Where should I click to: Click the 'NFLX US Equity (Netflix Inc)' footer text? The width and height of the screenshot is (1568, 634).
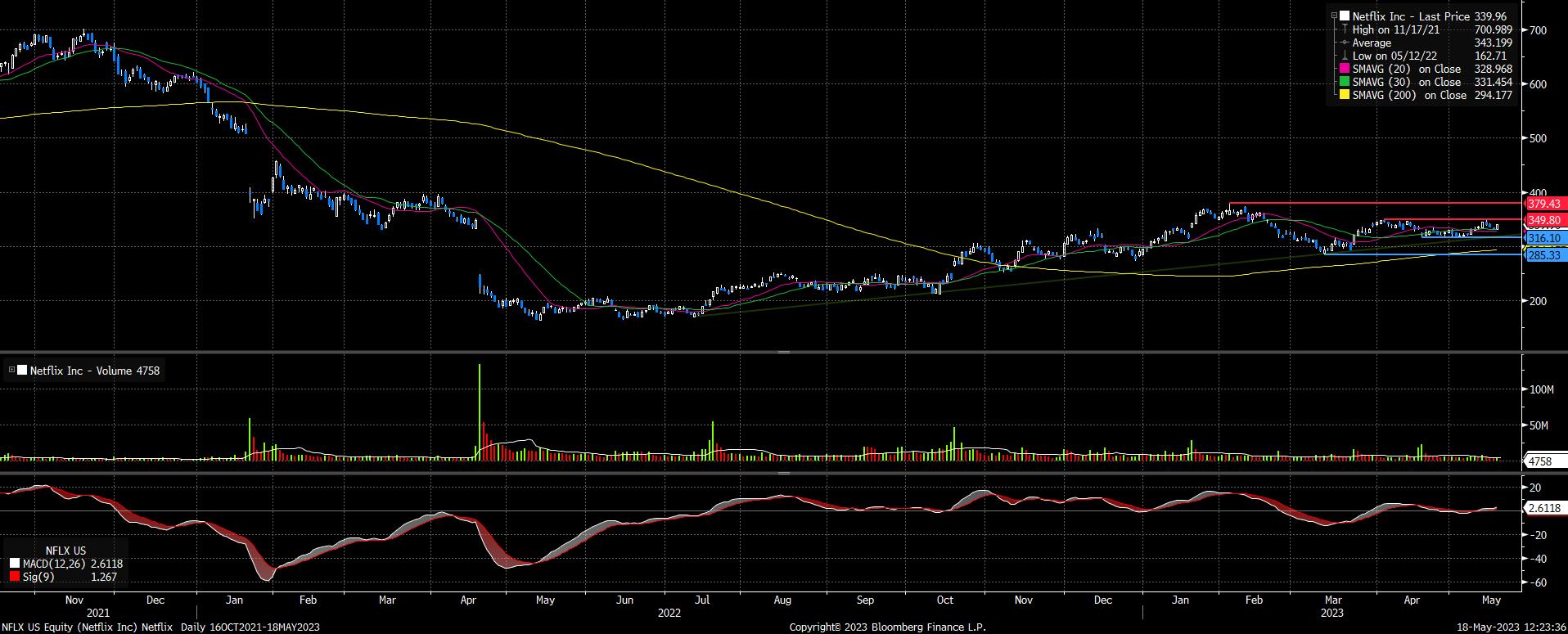(70, 627)
